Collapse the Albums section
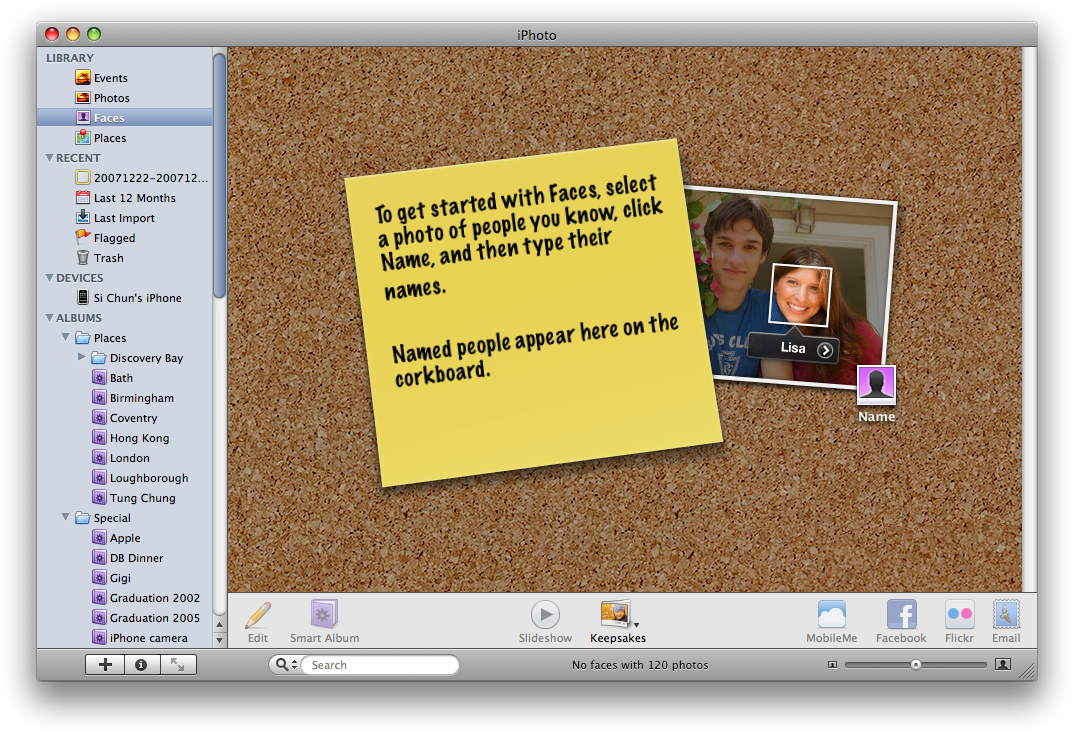Screen dimensions: 1073x732 point(49,318)
